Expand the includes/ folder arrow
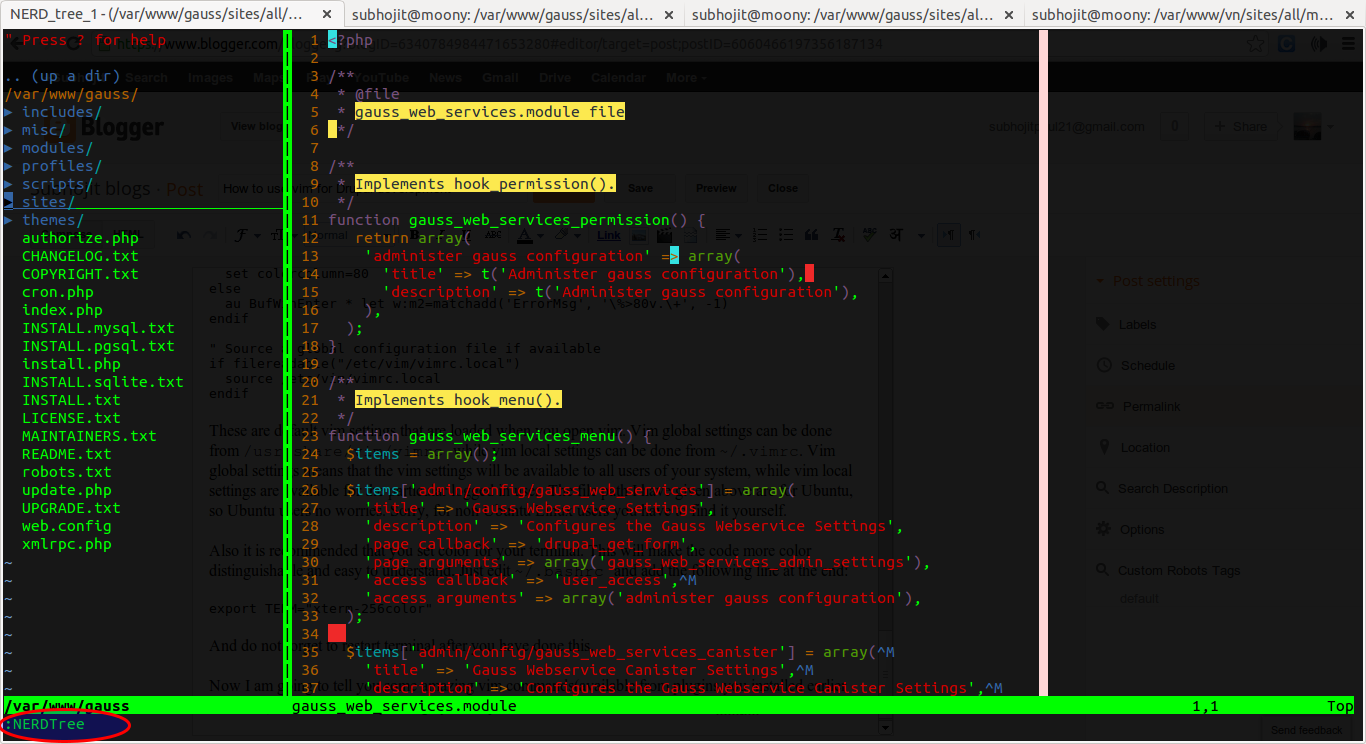The height and width of the screenshot is (744, 1366). tap(9, 112)
